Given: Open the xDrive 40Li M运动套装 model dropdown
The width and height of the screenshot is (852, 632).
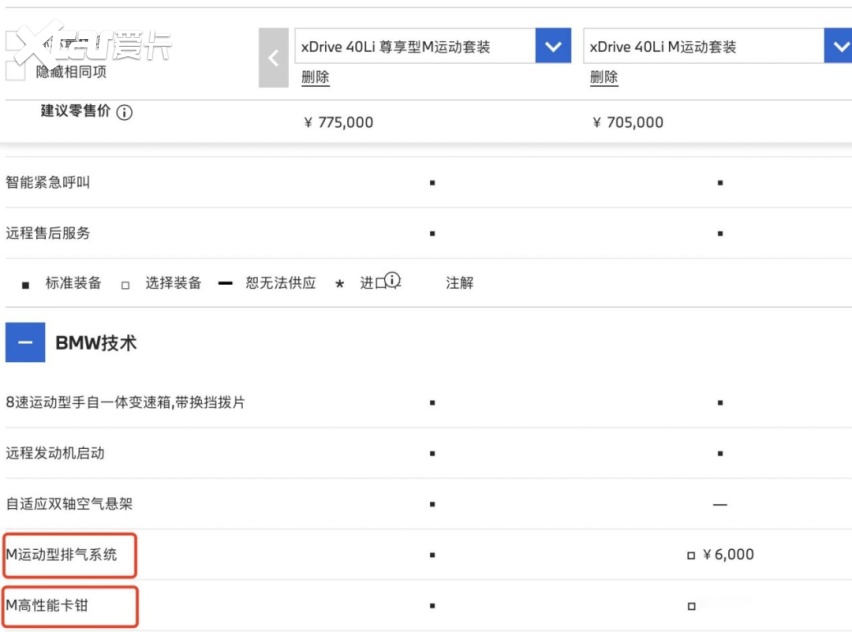Looking at the screenshot, I should click(x=838, y=46).
